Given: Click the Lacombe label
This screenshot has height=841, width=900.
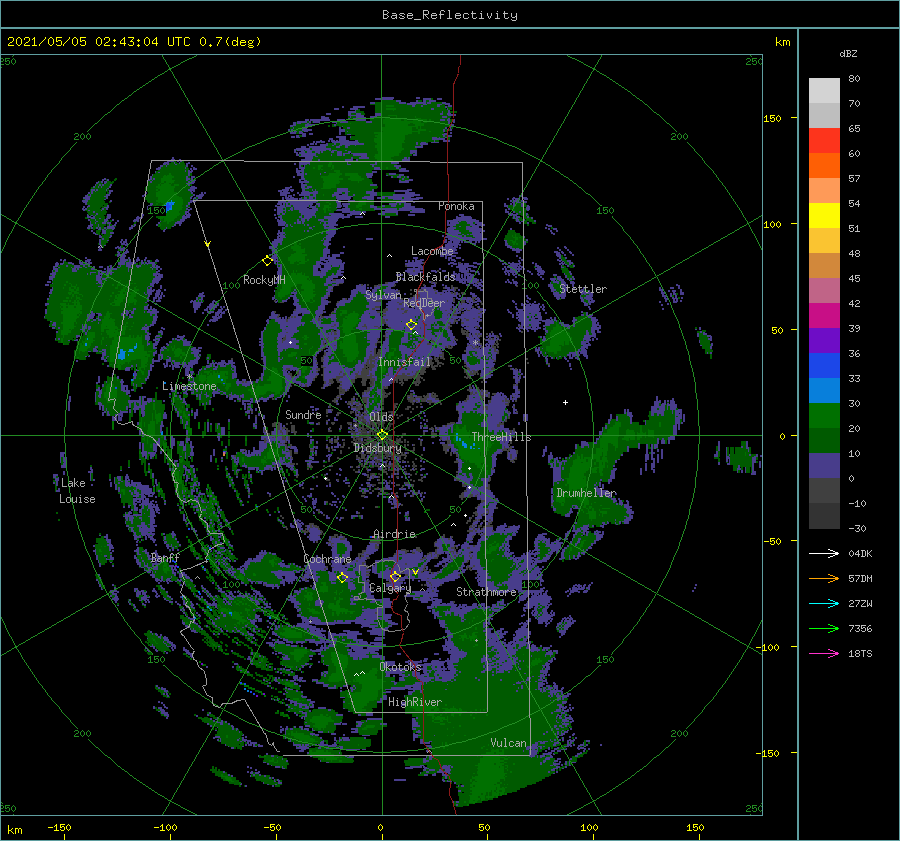Looking at the screenshot, I should point(432,251).
